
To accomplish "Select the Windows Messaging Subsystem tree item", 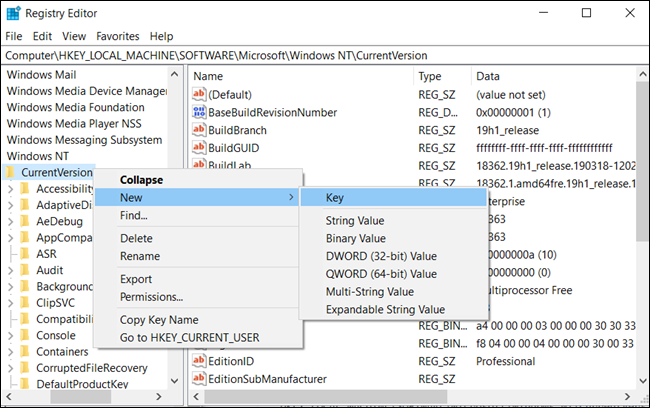I will point(85,140).
